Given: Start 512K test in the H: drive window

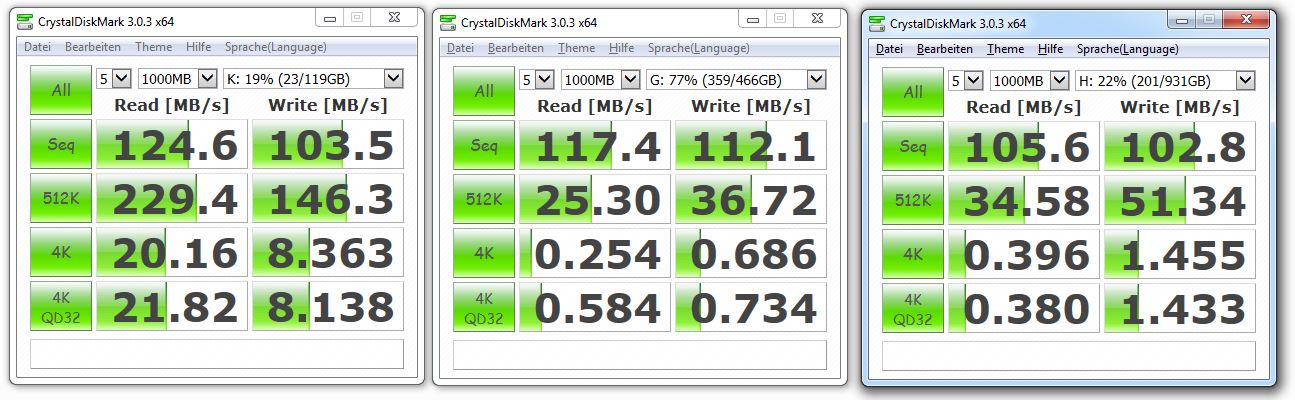Looking at the screenshot, I should pyautogui.click(x=912, y=200).
